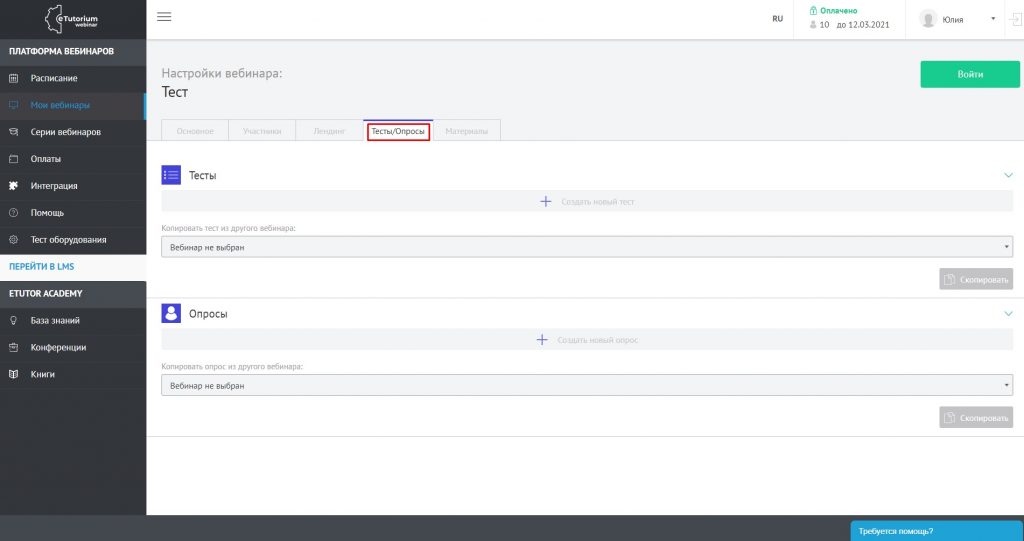Follow the ПЕРЕЙТИ В LMS link

tap(42, 267)
